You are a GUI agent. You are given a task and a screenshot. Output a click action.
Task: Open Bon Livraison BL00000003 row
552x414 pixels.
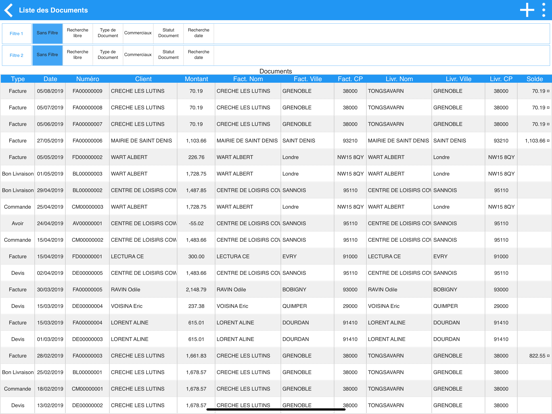click(x=276, y=174)
